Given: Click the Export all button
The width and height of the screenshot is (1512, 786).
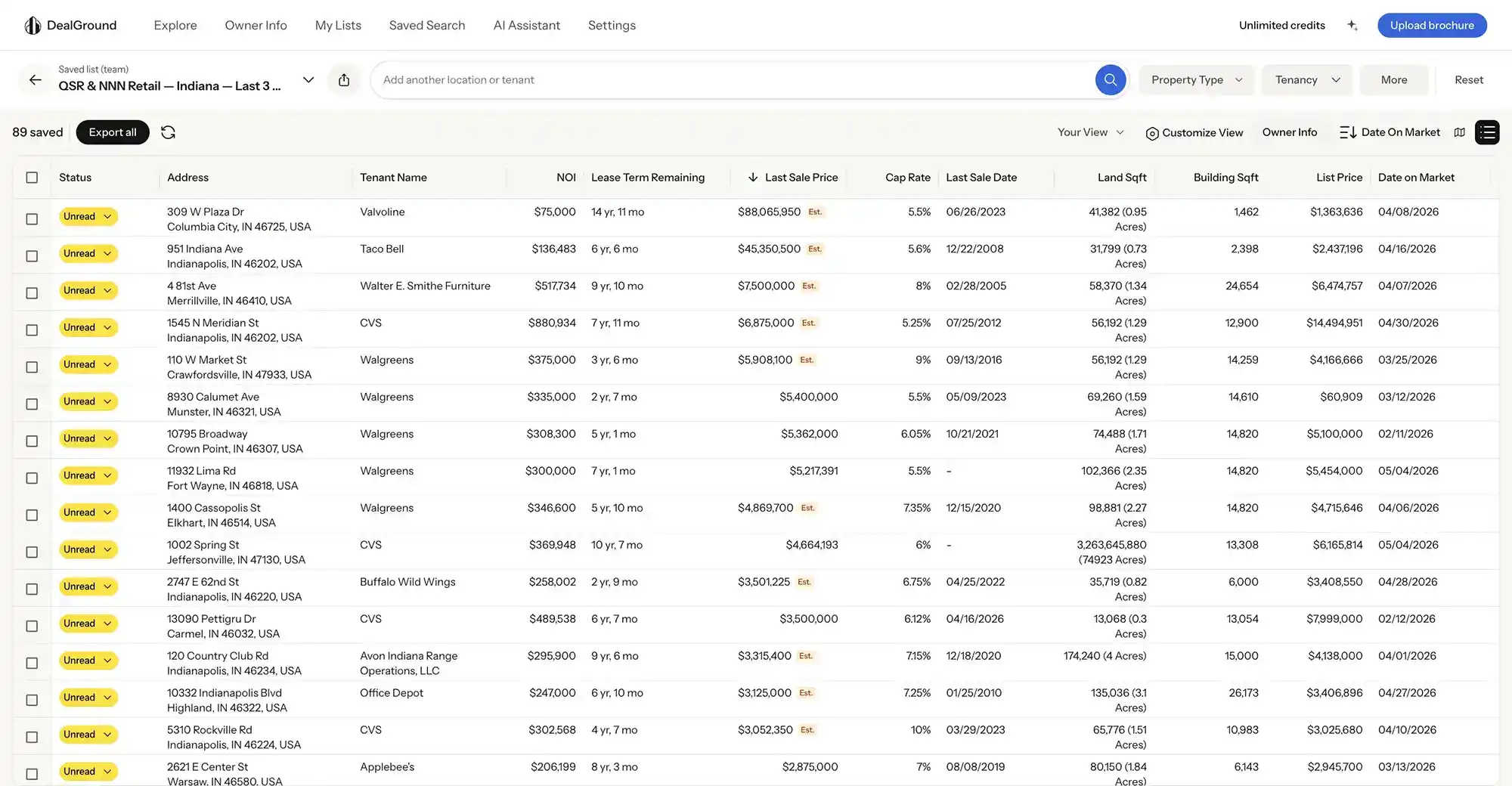Looking at the screenshot, I should (x=113, y=132).
